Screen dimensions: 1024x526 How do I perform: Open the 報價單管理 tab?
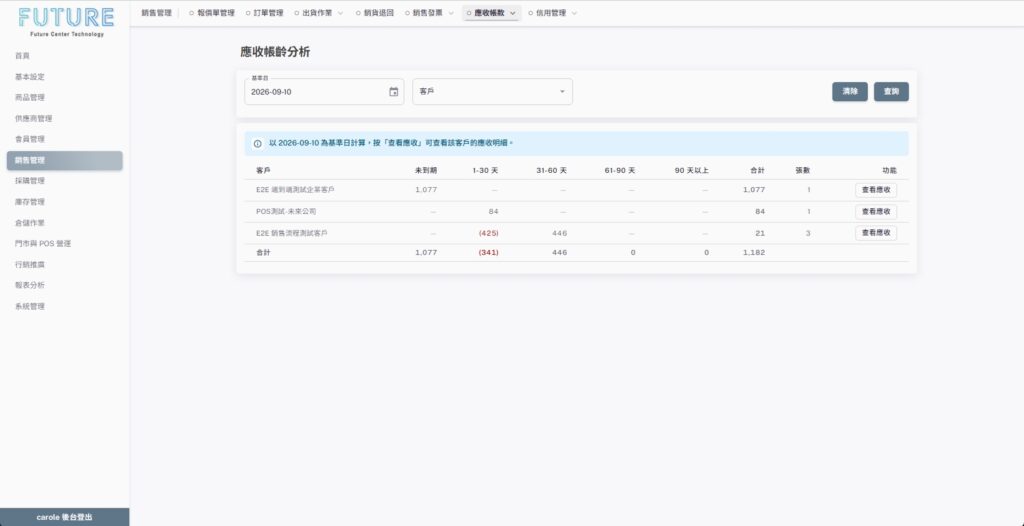coord(212,13)
